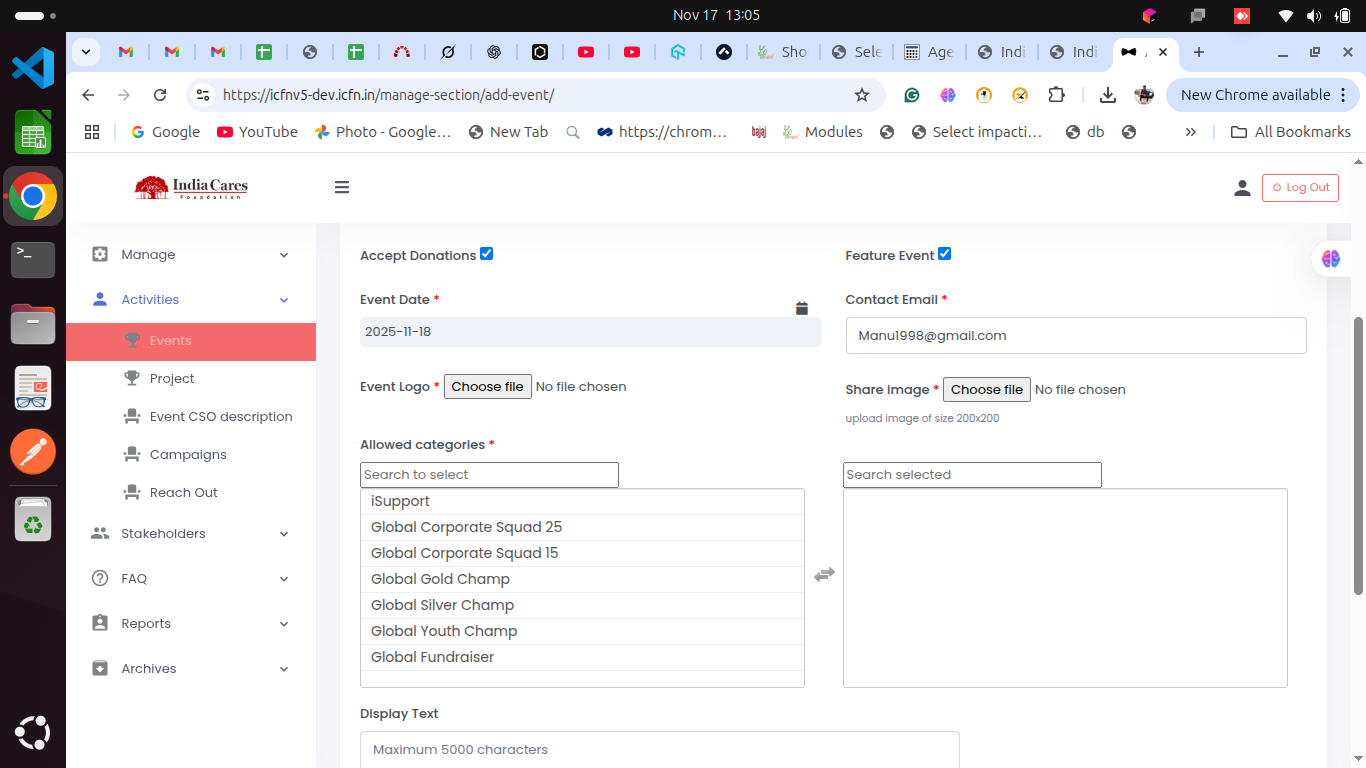Click Choose file for Event Logo
The image size is (1366, 768).
487,387
